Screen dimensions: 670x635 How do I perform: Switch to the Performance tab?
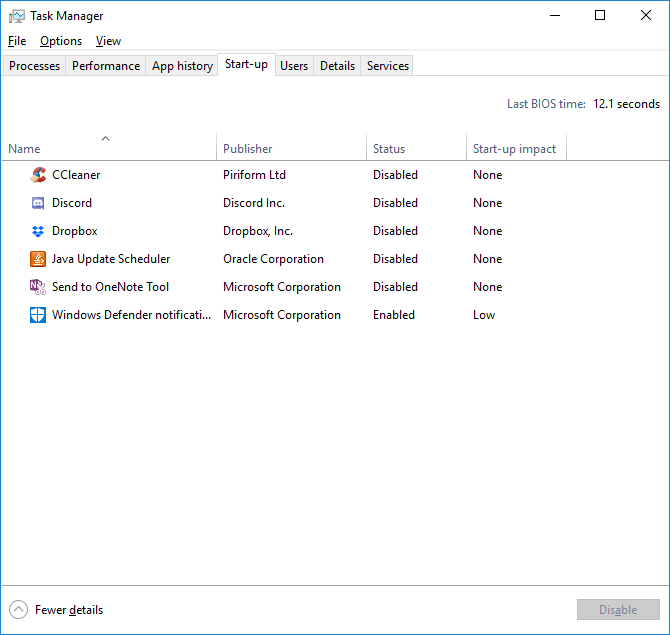coord(106,66)
